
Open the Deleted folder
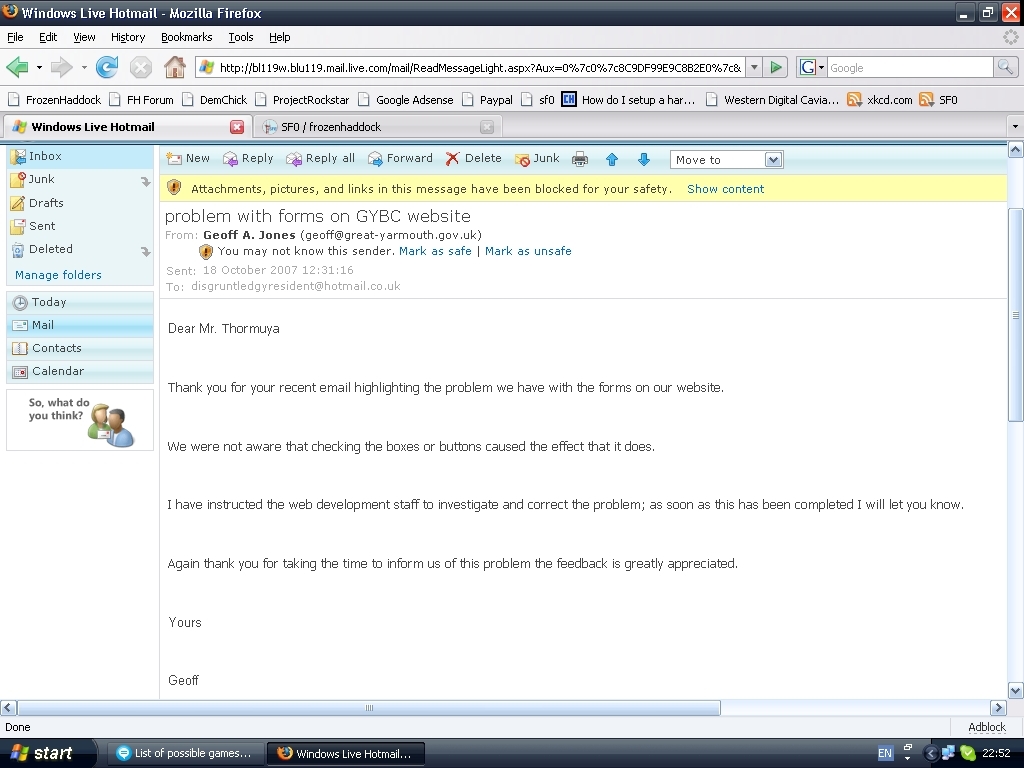point(50,249)
